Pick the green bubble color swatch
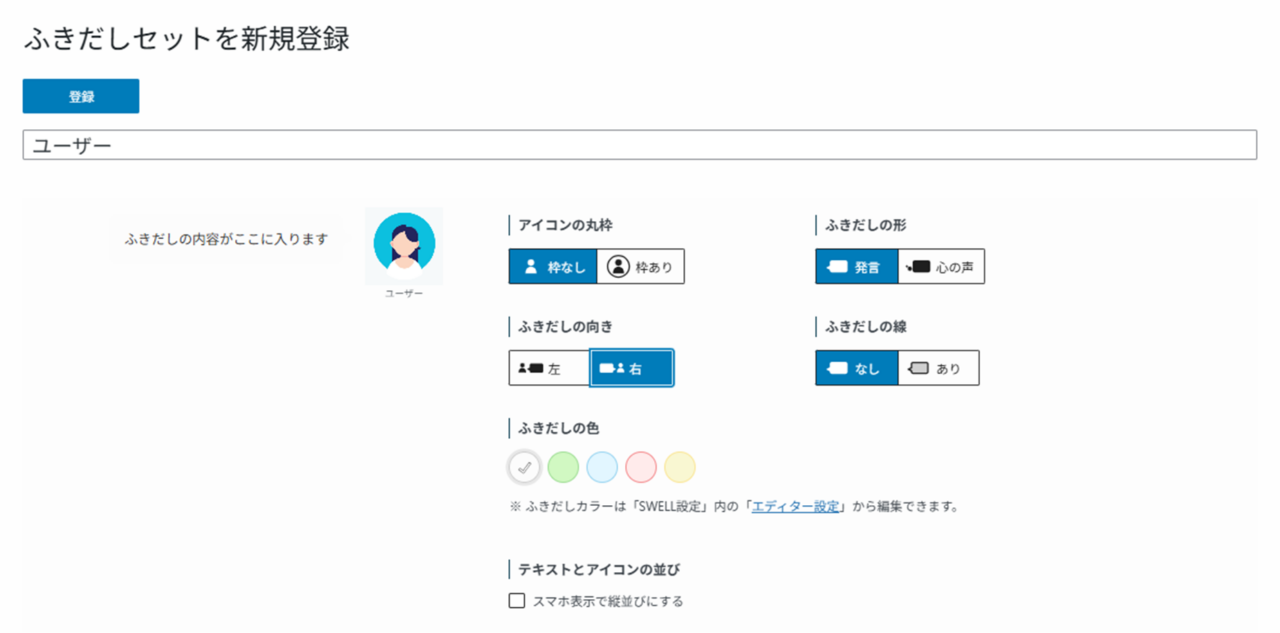Viewport: 1280px width, 633px height. (x=563, y=467)
